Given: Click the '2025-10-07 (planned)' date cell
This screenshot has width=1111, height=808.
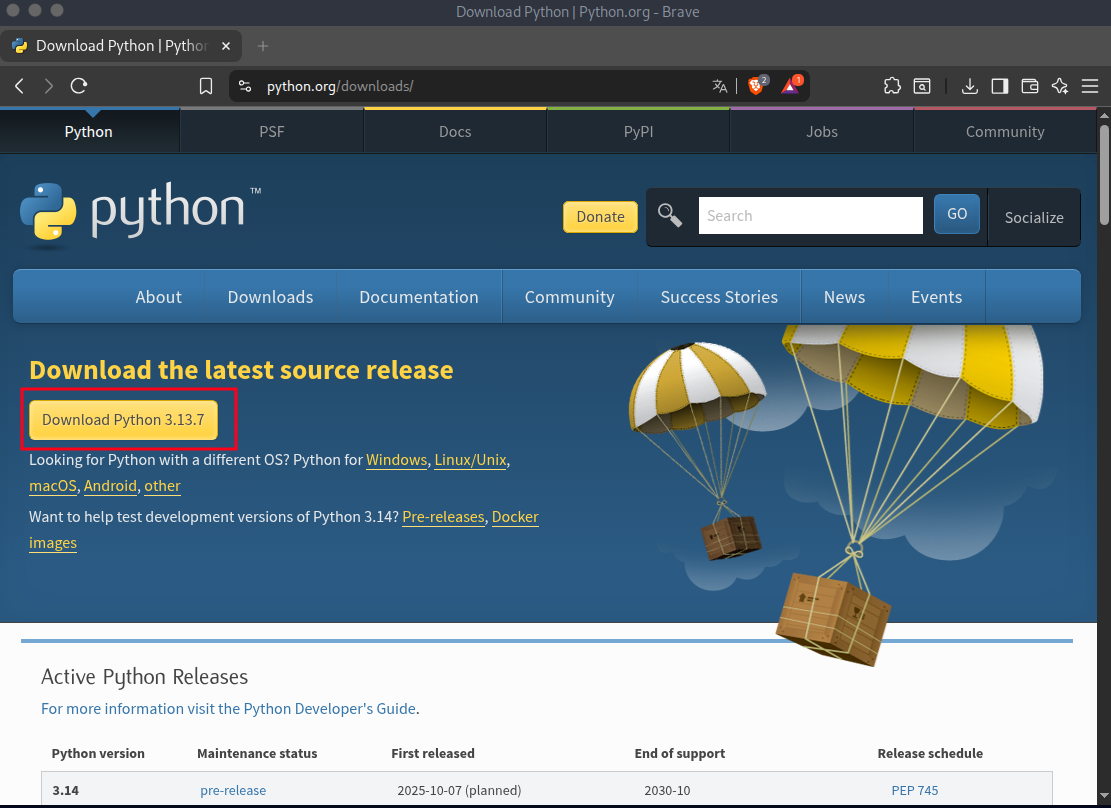Looking at the screenshot, I should 459,790.
